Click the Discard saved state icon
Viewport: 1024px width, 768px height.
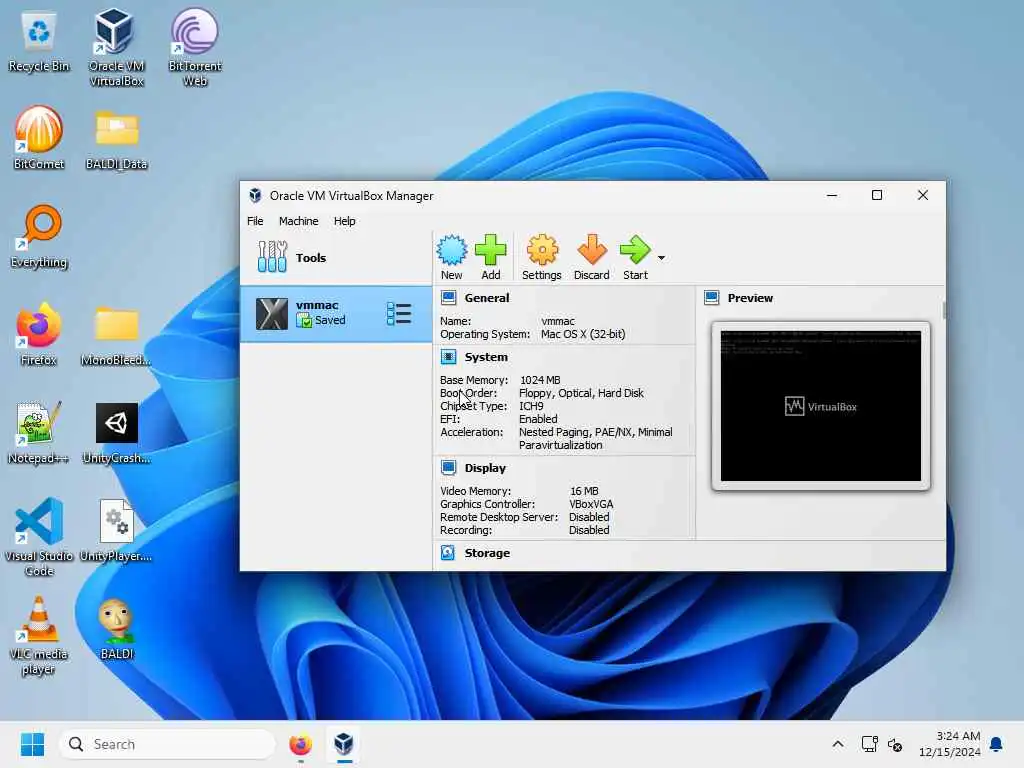[x=592, y=257]
